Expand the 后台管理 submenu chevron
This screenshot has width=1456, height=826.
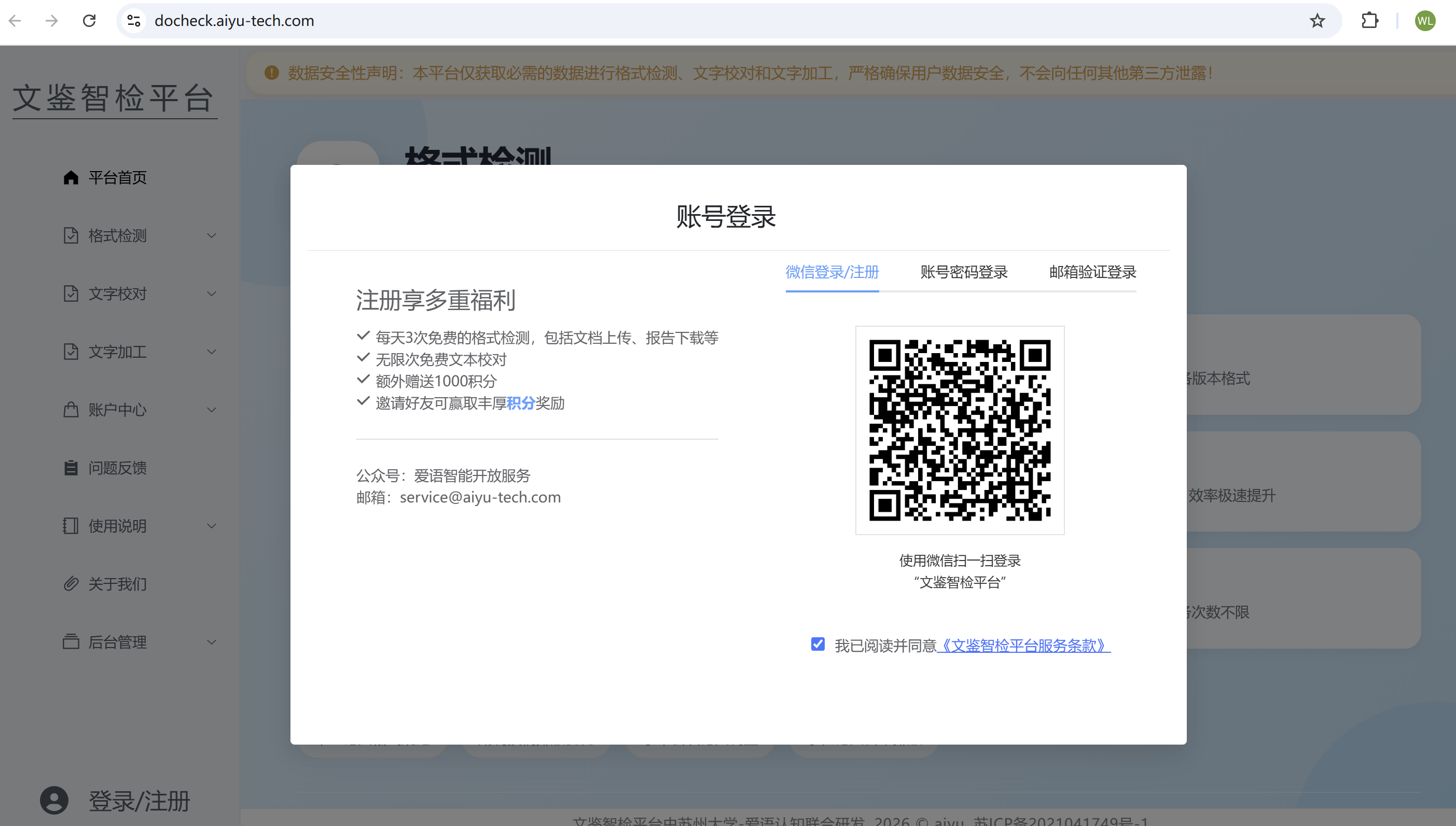click(212, 642)
